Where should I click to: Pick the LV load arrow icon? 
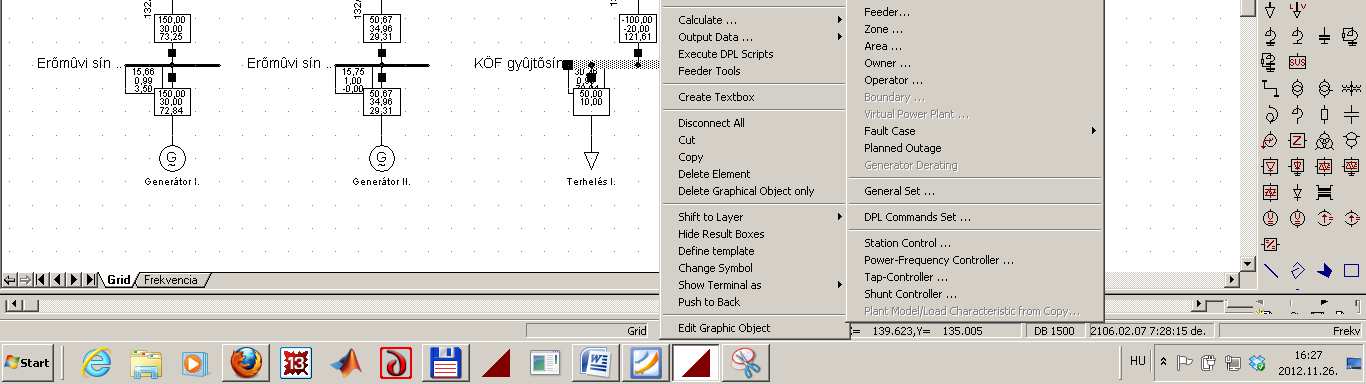(x=1297, y=9)
